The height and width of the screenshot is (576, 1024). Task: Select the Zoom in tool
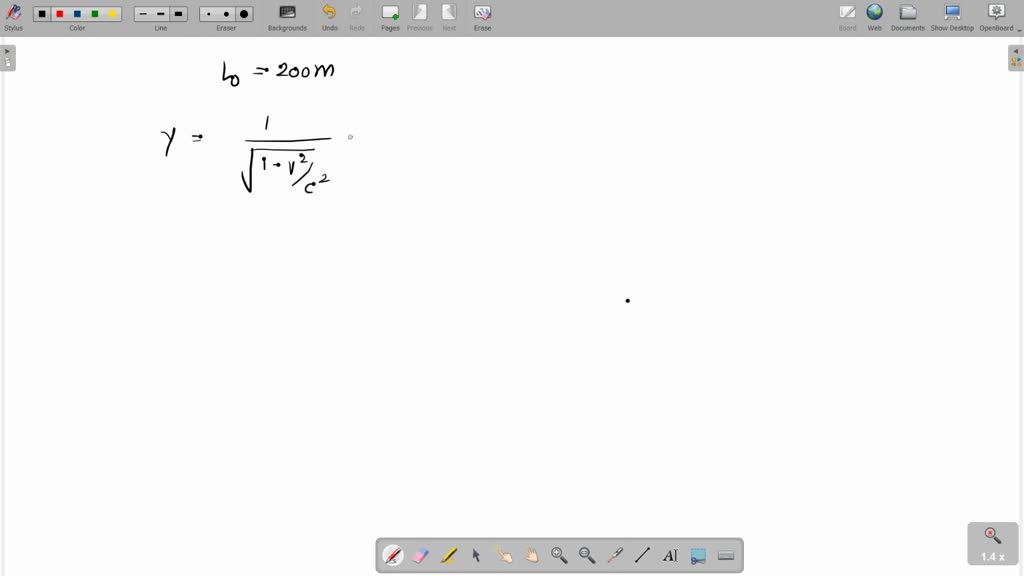[559, 555]
